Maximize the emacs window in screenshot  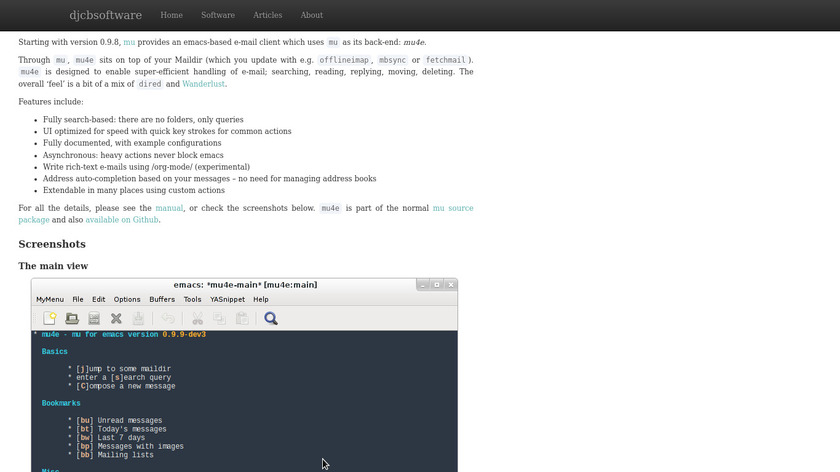pos(437,285)
